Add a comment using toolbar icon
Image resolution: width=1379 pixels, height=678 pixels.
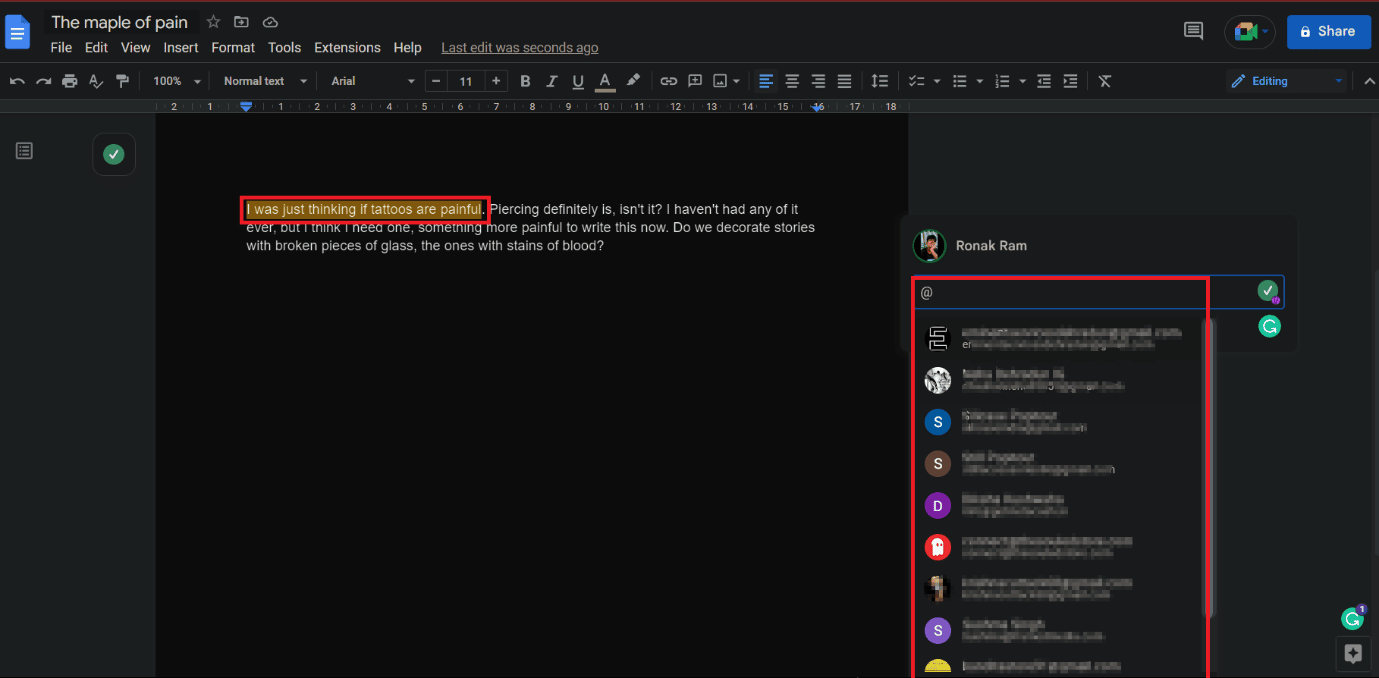pyautogui.click(x=695, y=81)
